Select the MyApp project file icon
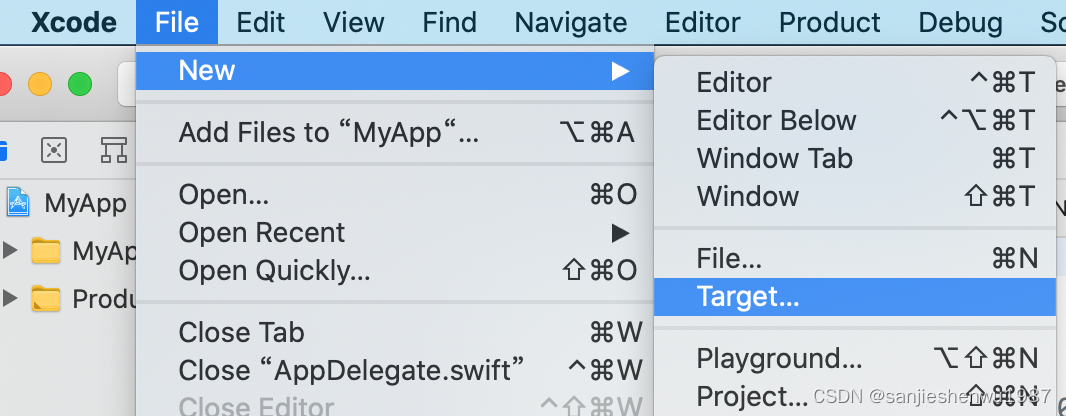Image resolution: width=1066 pixels, height=416 pixels. click(18, 203)
